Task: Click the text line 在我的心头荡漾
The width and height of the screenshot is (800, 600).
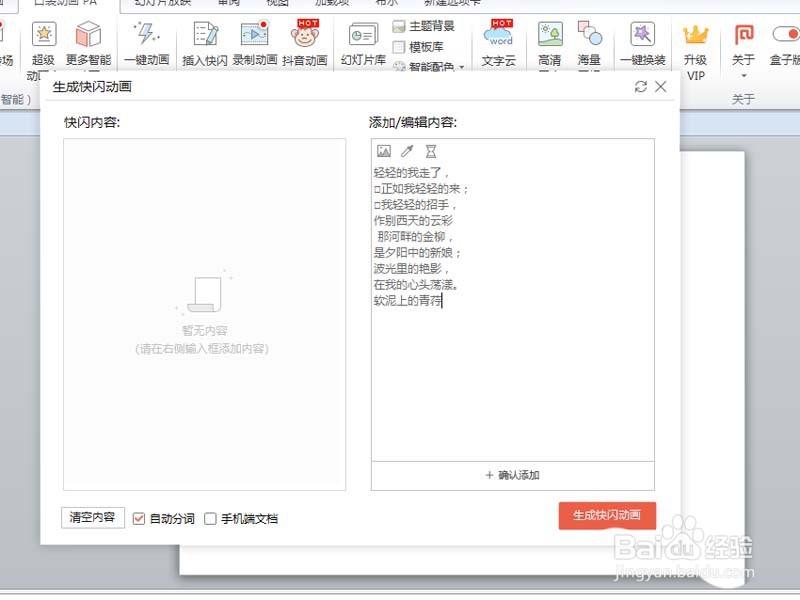Action: click(416, 285)
